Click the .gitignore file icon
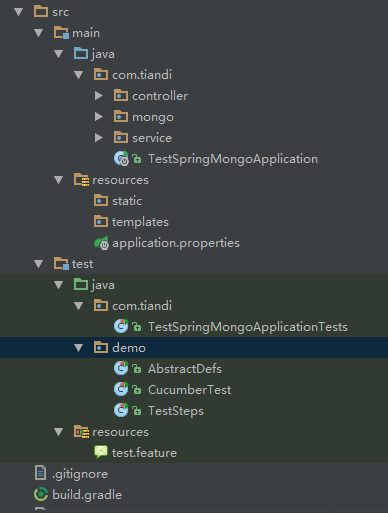This screenshot has height=513, width=388. 40,473
